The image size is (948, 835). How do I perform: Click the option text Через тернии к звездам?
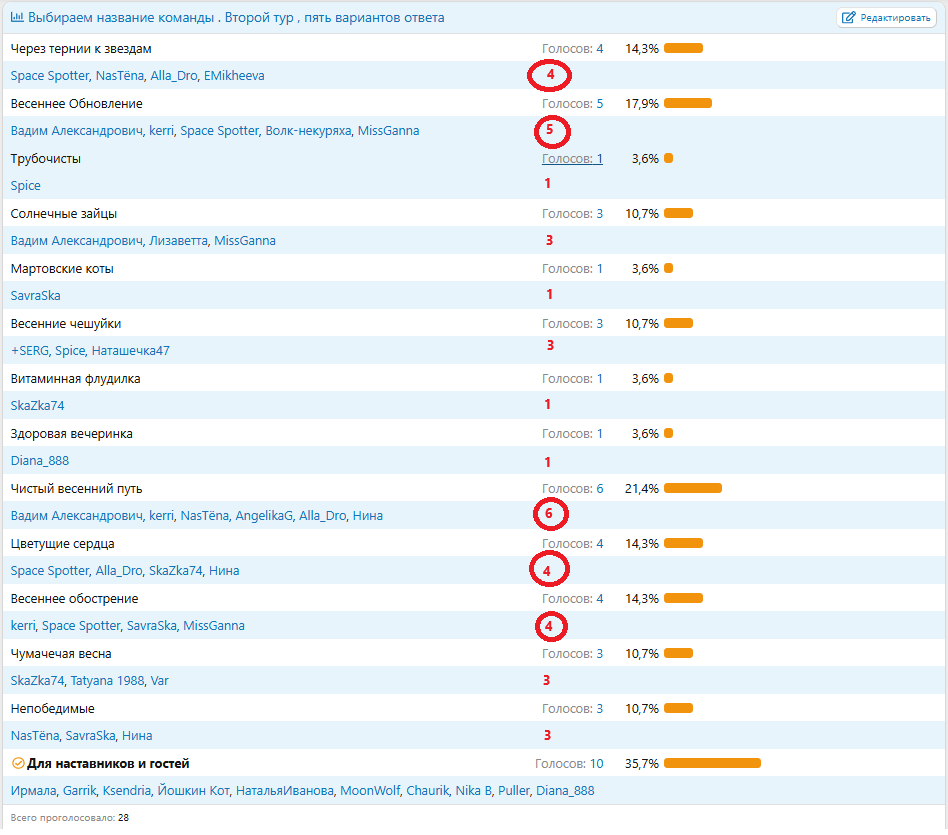pyautogui.click(x=81, y=48)
